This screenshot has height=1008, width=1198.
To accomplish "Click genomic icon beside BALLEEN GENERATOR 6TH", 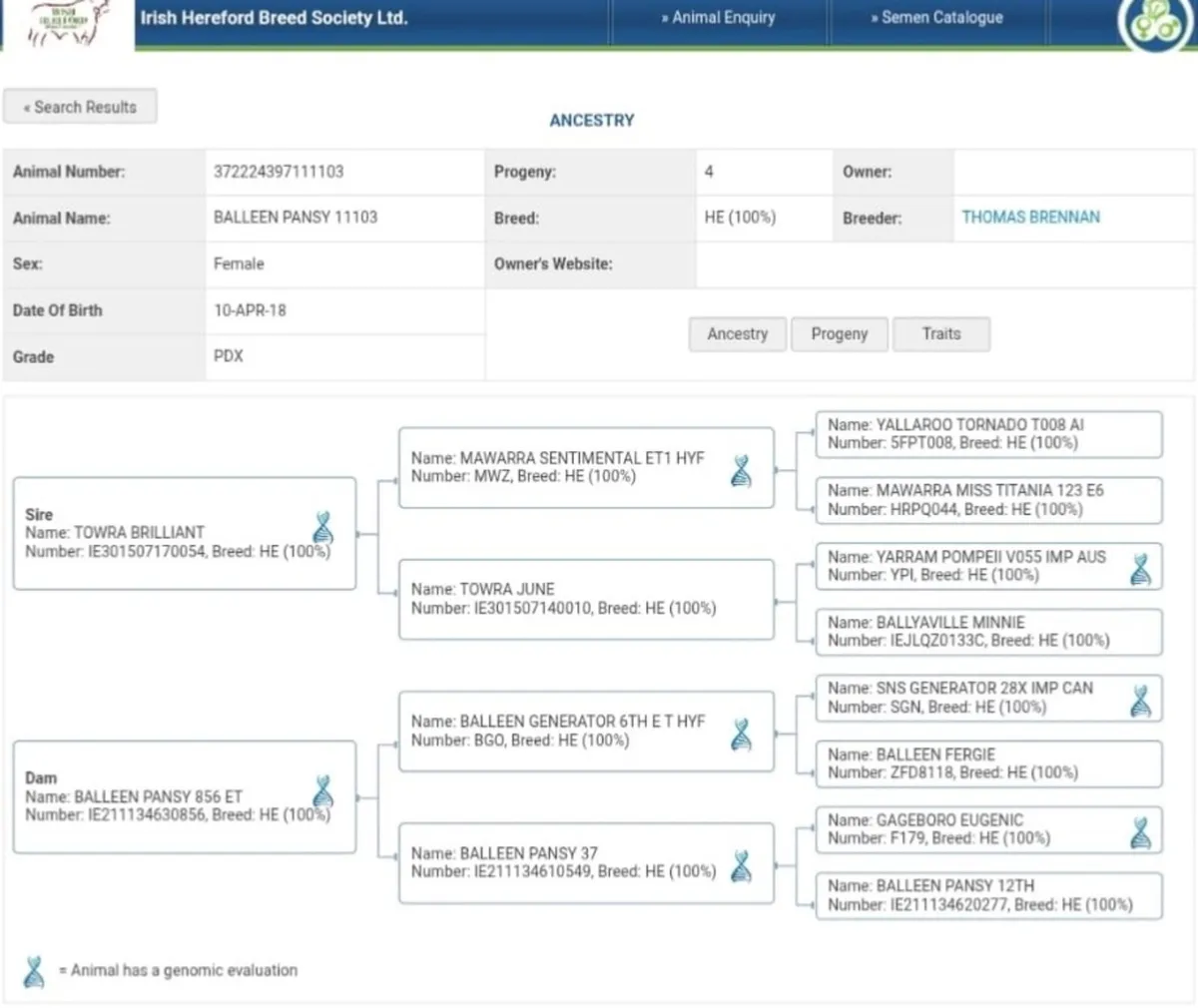I will click(x=741, y=734).
